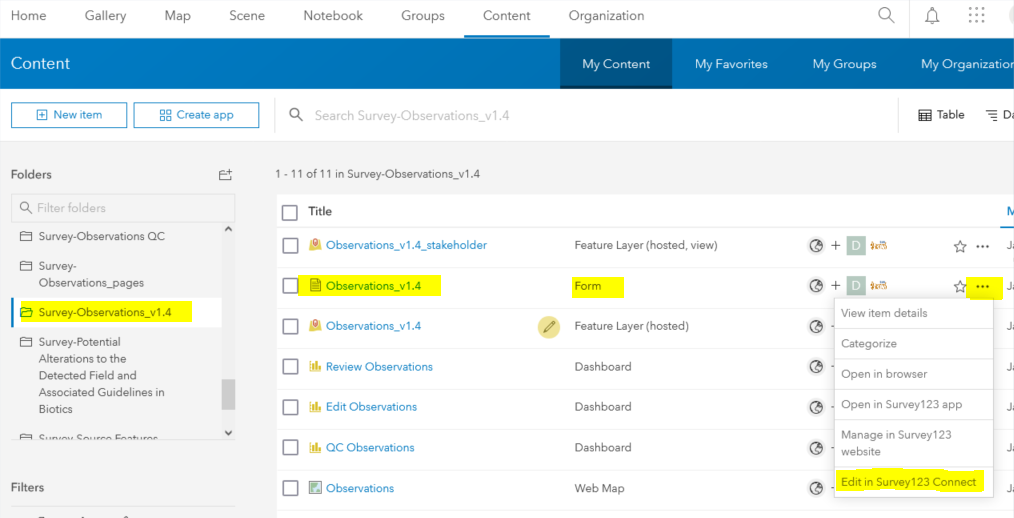
Task: Open more options for the Observations_v1.4 Form
Action: click(983, 286)
